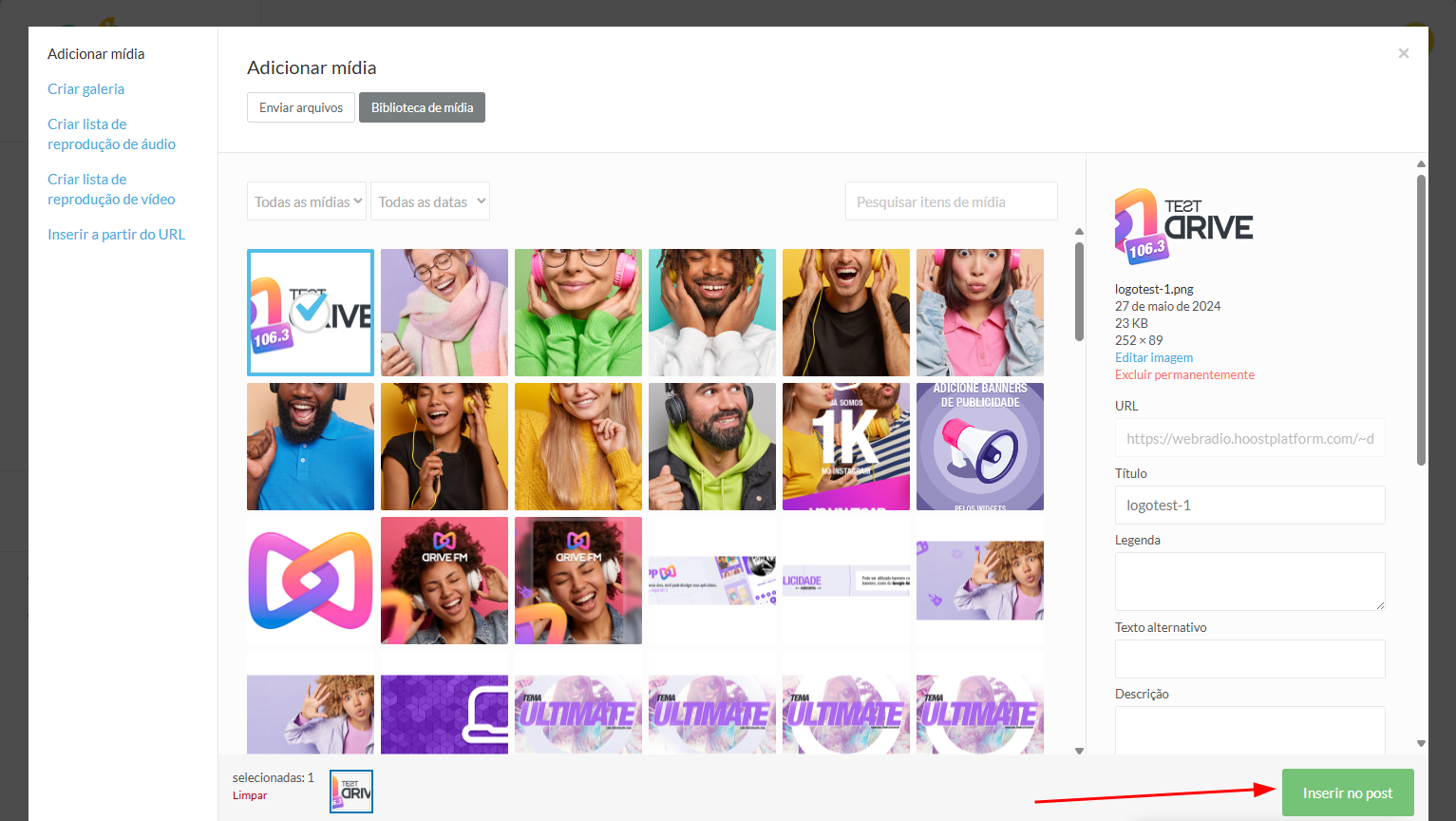Select purple laptop icon thumbnail

(x=444, y=703)
